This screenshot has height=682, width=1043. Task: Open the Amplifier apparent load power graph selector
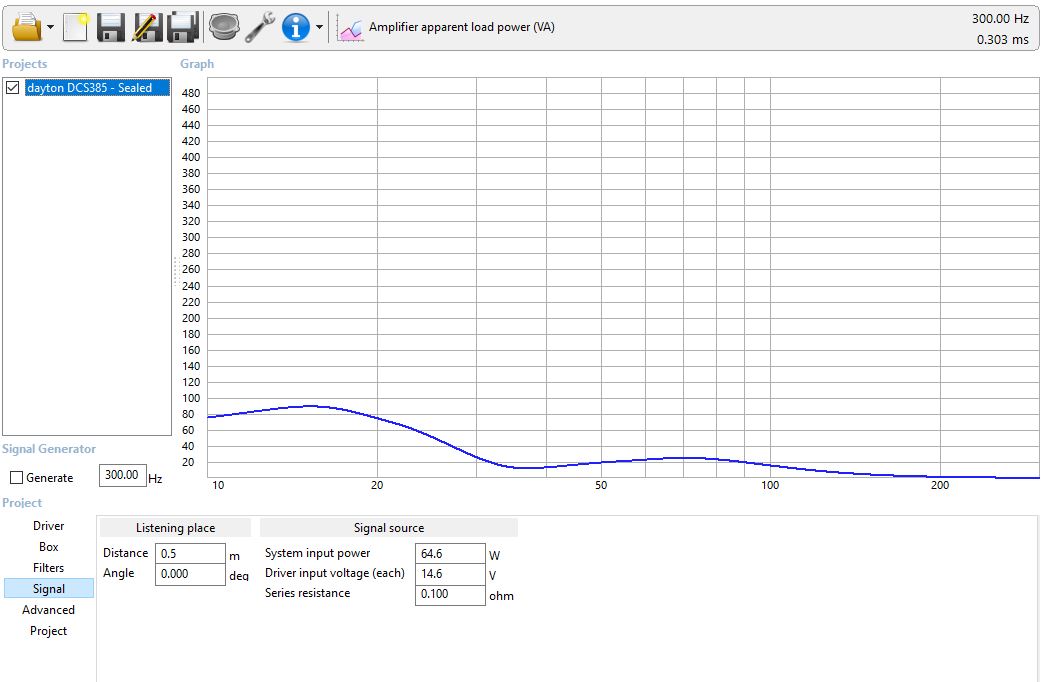pyautogui.click(x=462, y=27)
